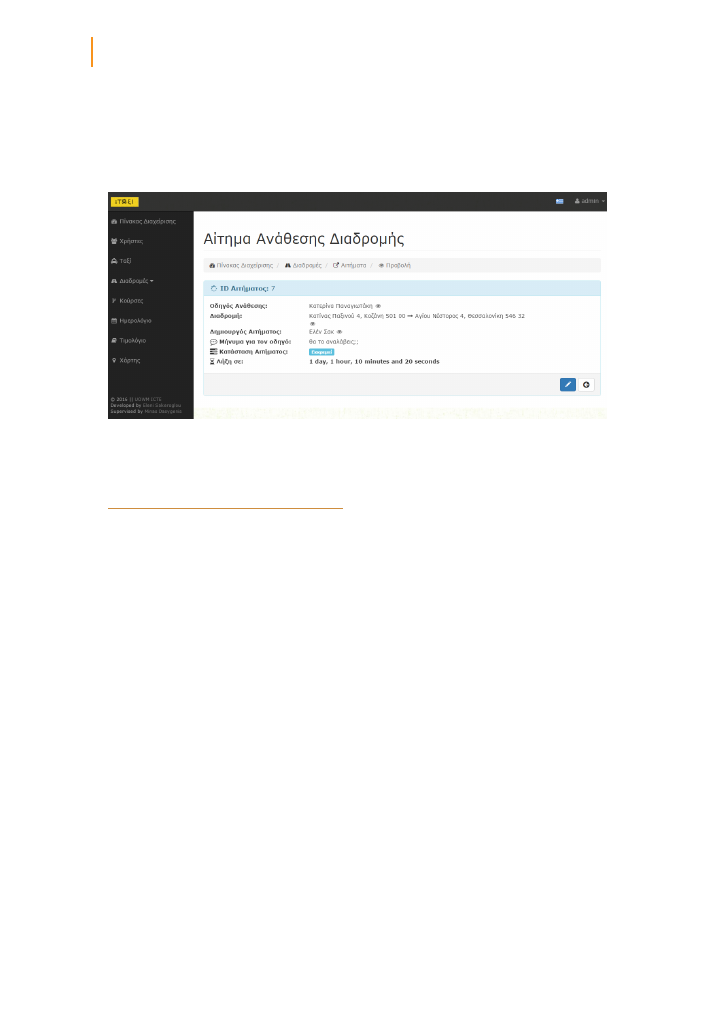Image resolution: width=714 pixels, height=1010 pixels.
Task: Click the Λήξη σε label
Action: (x=227, y=361)
